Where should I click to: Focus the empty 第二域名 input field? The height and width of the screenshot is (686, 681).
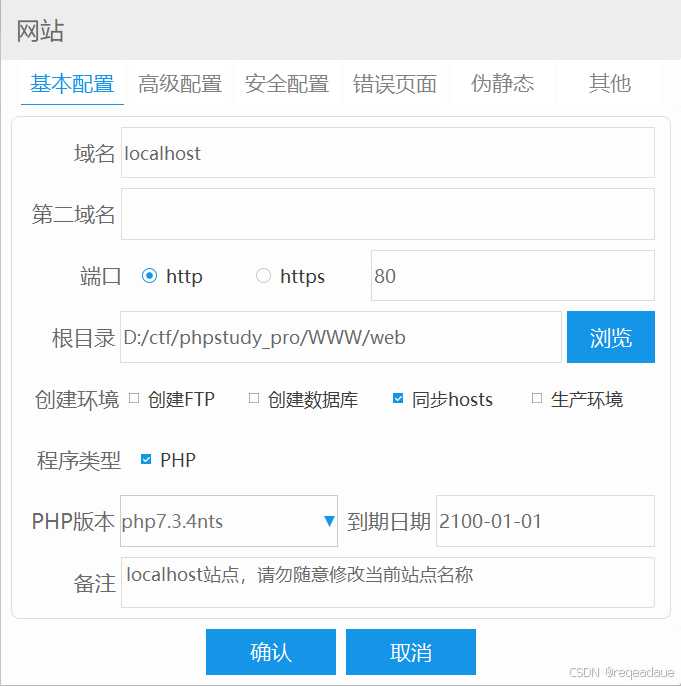pos(388,214)
